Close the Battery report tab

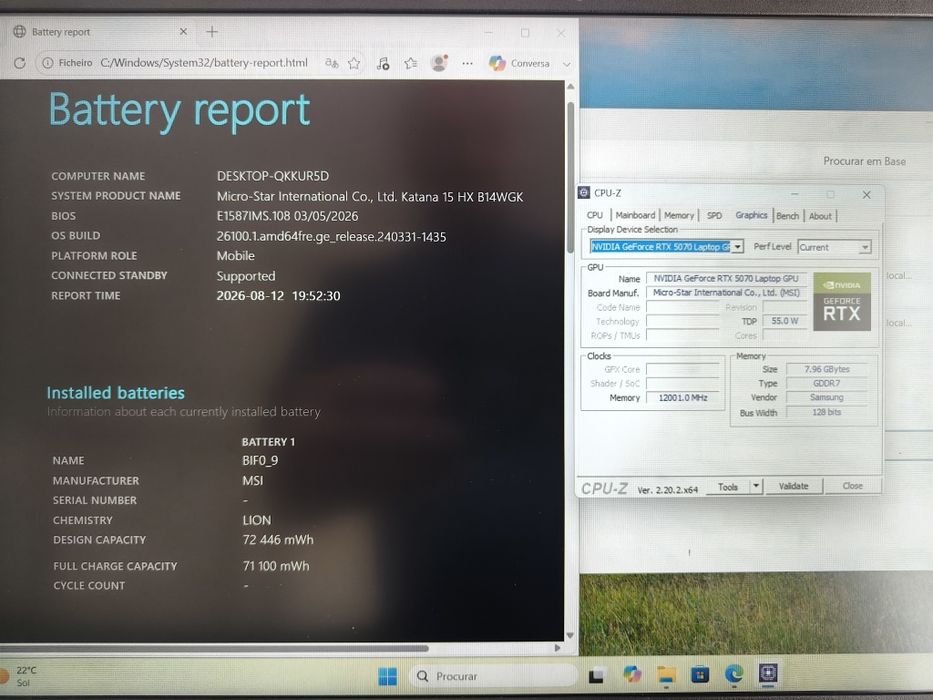(x=183, y=32)
